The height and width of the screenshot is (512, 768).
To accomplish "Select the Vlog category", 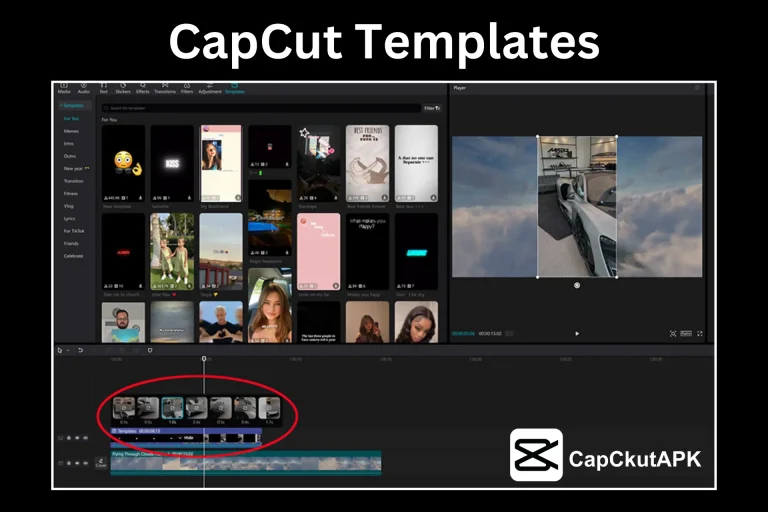I will 68,206.
